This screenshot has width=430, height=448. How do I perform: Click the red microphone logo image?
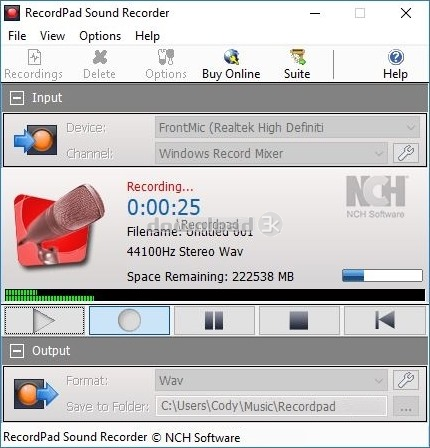tap(59, 226)
